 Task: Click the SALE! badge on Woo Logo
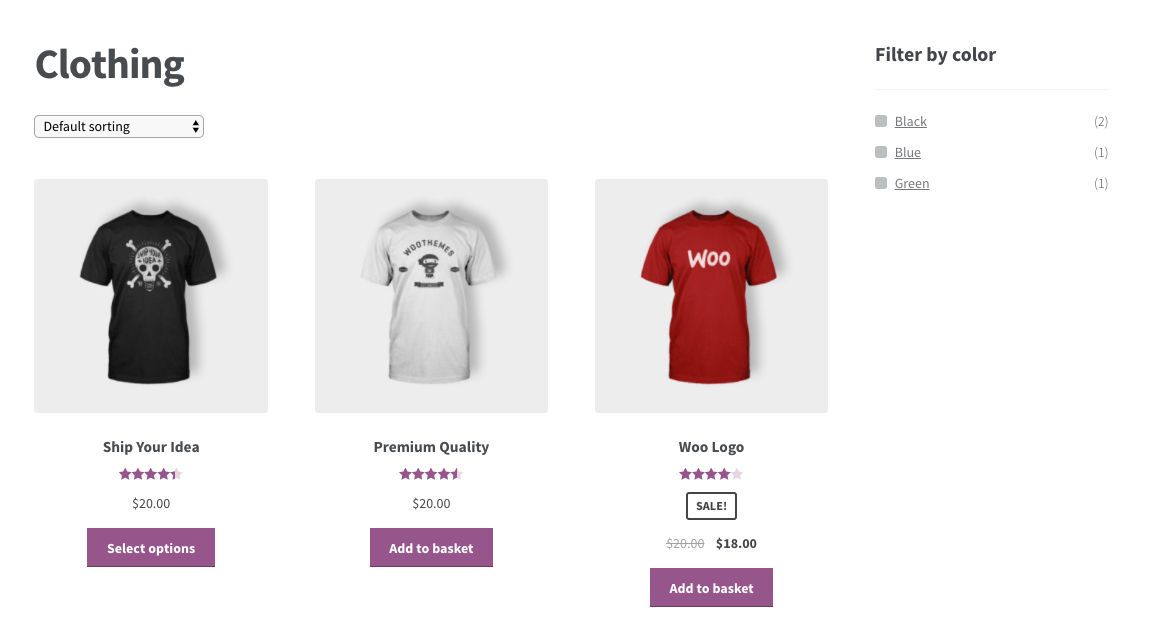(711, 505)
